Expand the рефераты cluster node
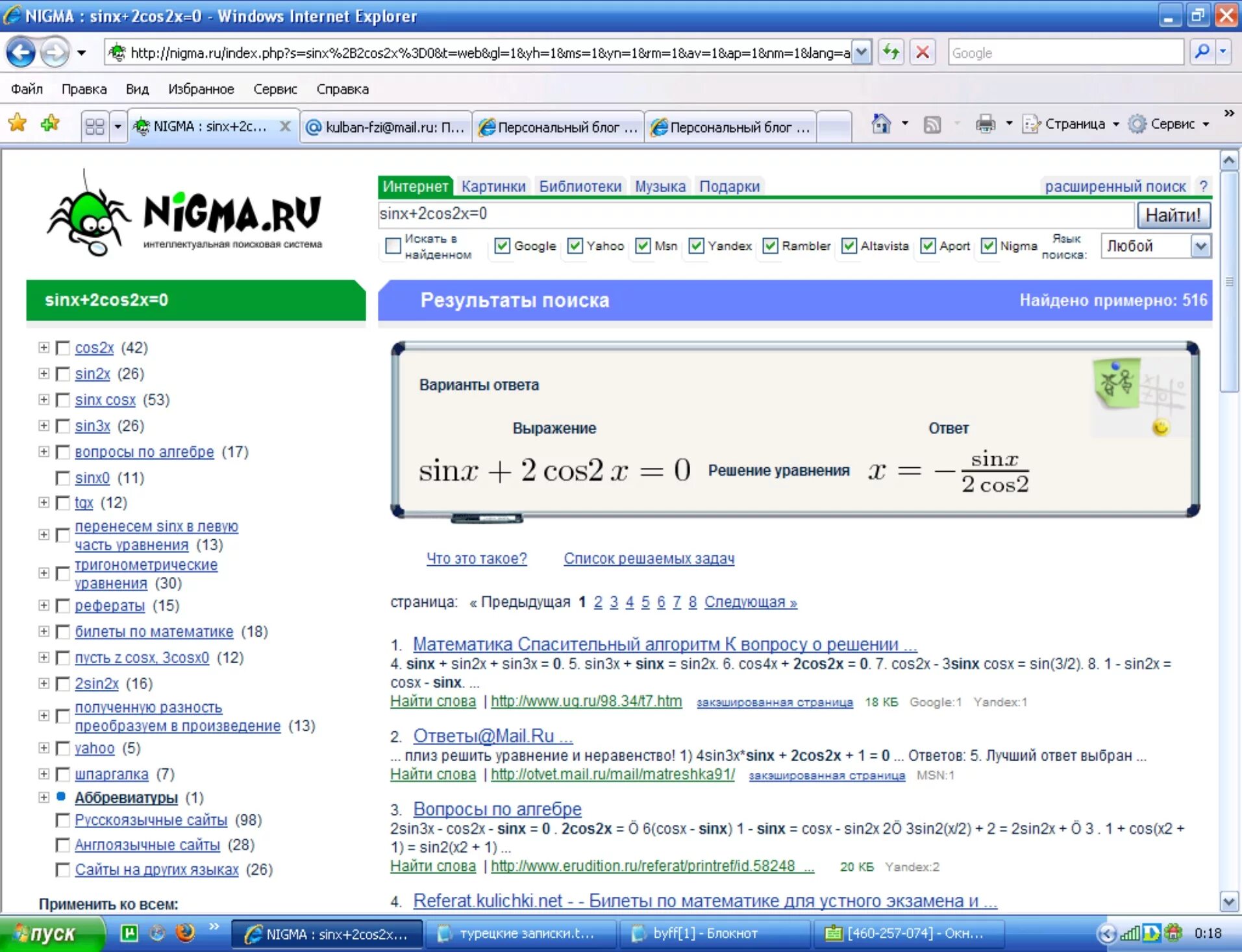The height and width of the screenshot is (952, 1242). pyautogui.click(x=43, y=605)
